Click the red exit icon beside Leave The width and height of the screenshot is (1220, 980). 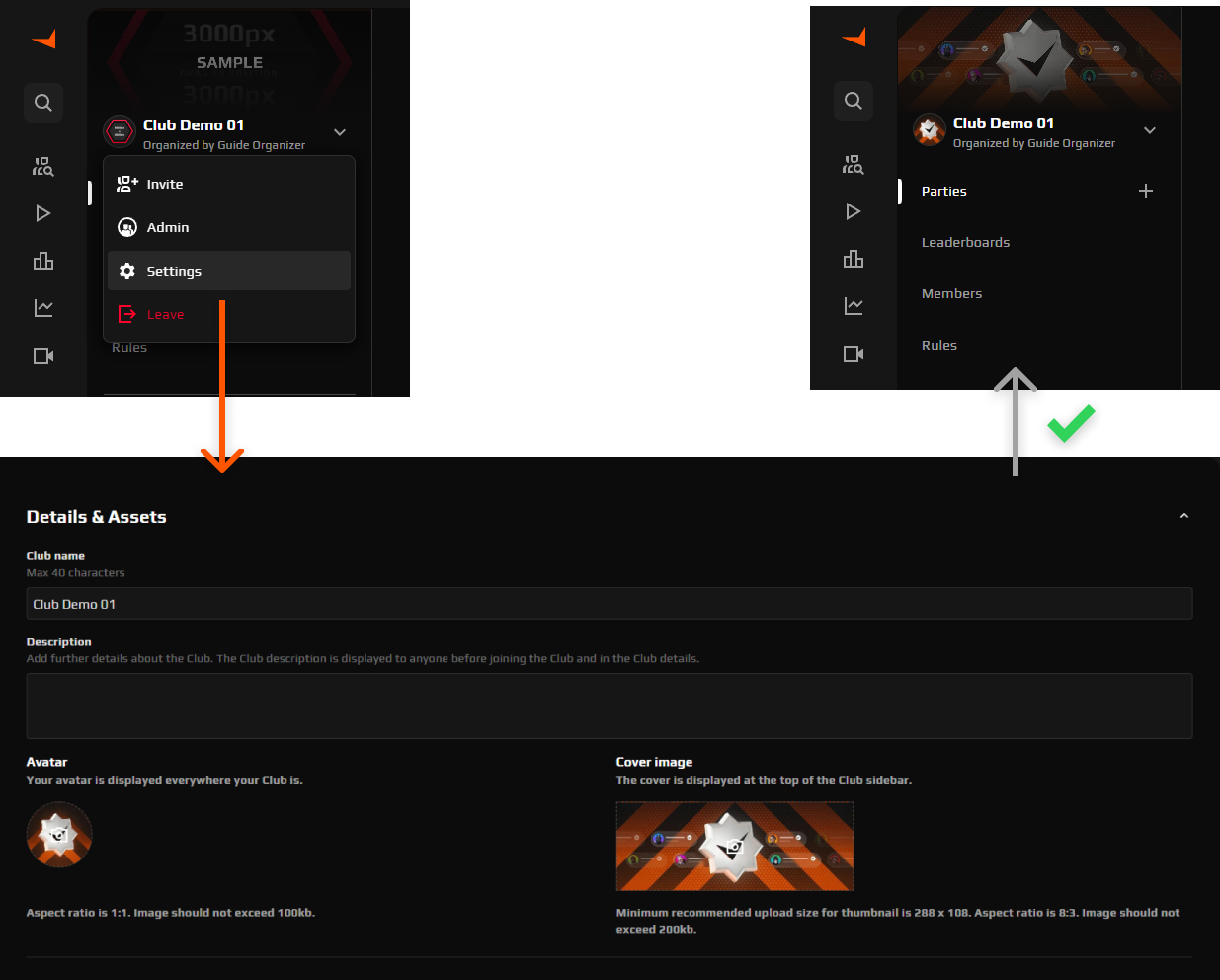[127, 314]
